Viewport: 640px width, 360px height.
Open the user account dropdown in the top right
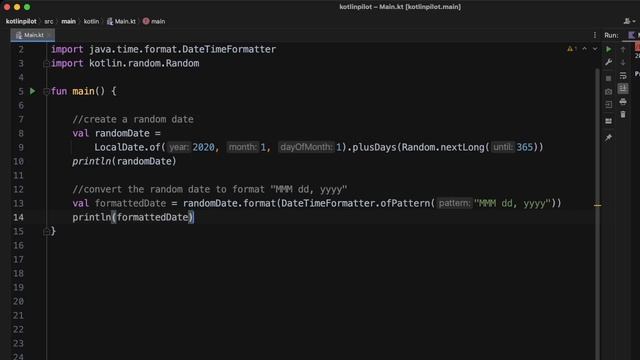(629, 21)
